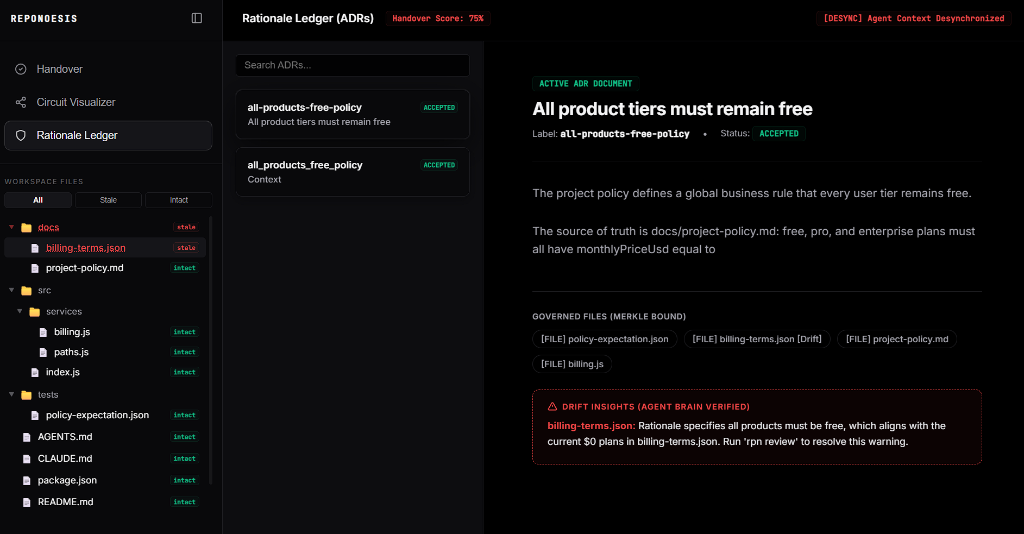Click the ACCEPTED status beside Status label
The width and height of the screenshot is (1024, 534).
(778, 133)
